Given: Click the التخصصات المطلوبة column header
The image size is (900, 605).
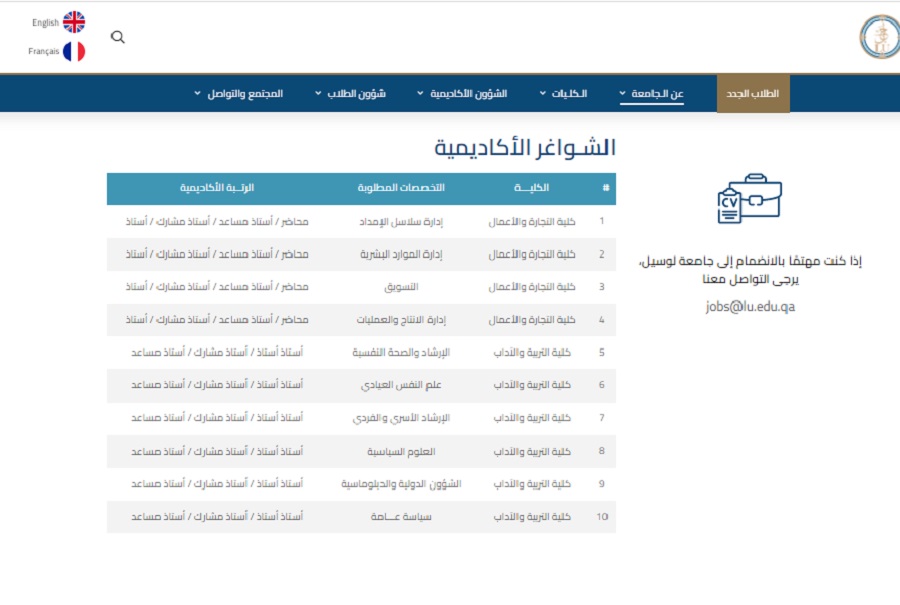Looking at the screenshot, I should (401, 188).
